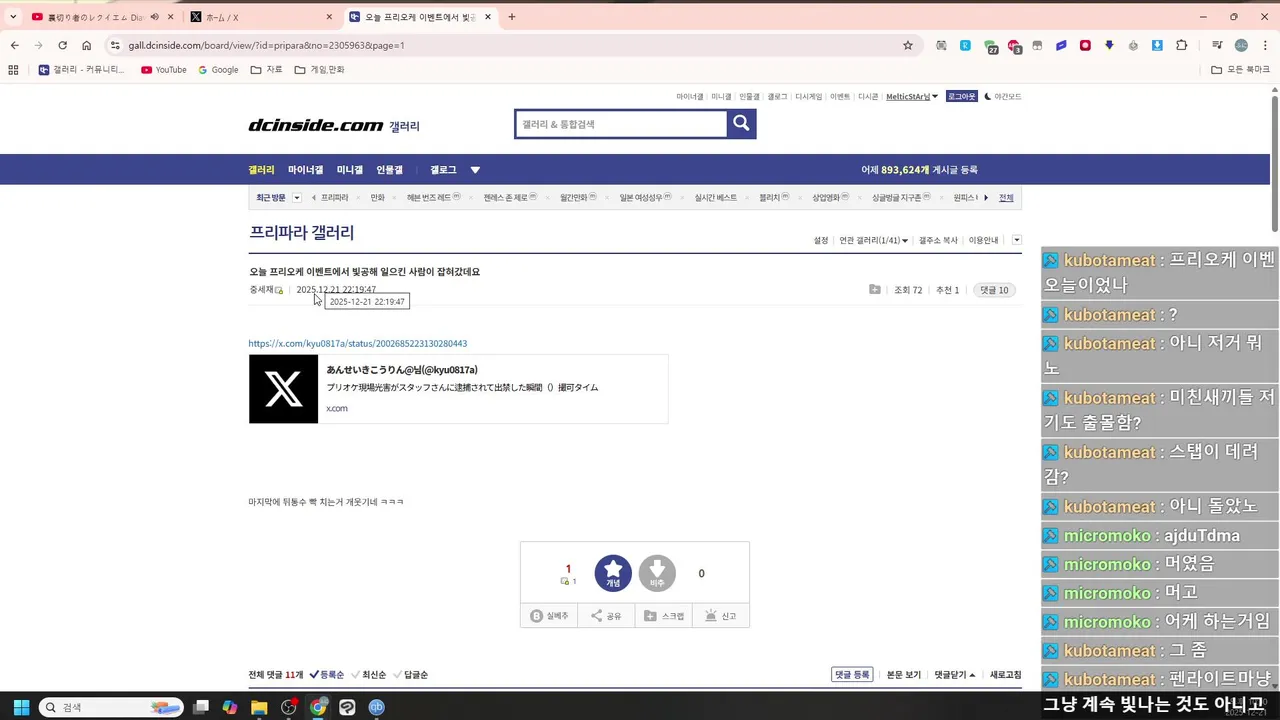Select the 마이너갤 navigation tab
The width and height of the screenshot is (1280, 720).
[305, 170]
